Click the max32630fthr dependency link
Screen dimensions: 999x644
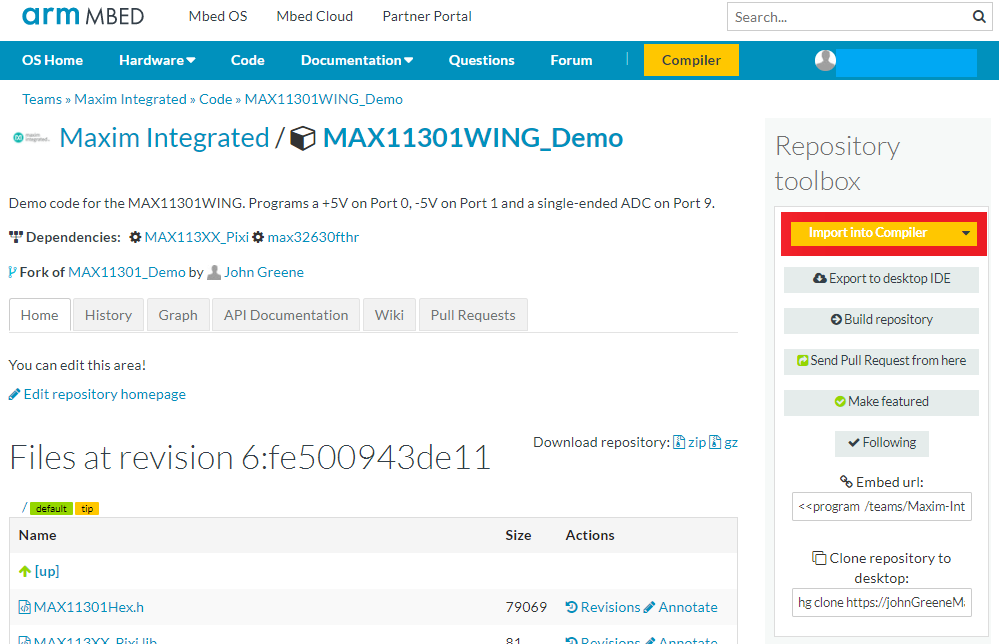pos(313,237)
